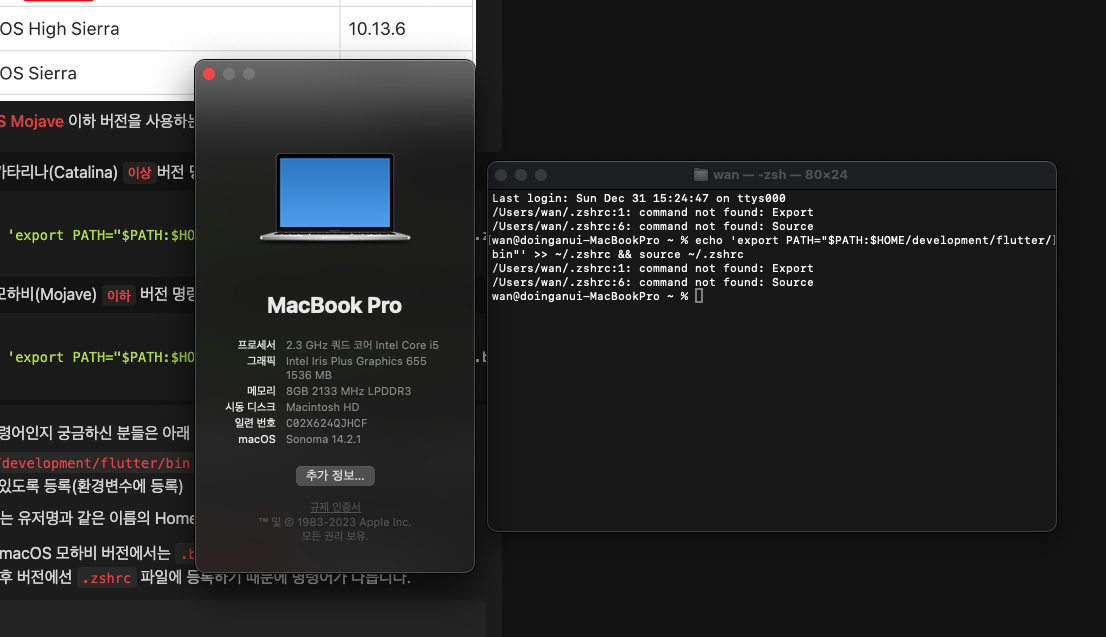Click the Last login line in Terminal
The width and height of the screenshot is (1106, 637).
pos(638,198)
